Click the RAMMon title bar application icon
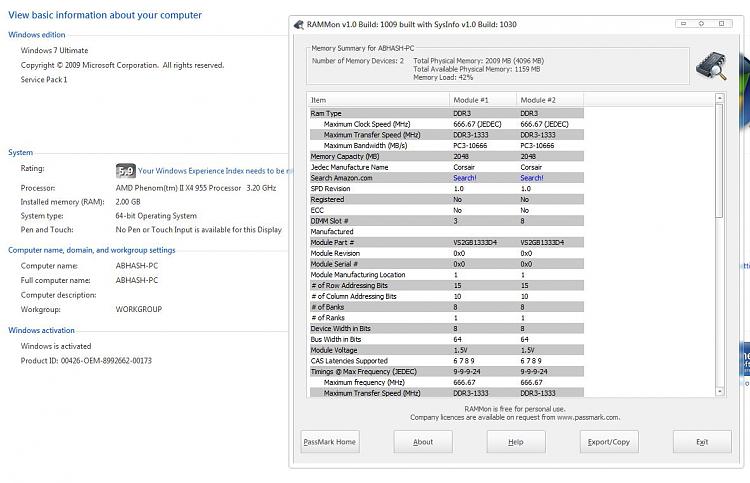The width and height of the screenshot is (750, 483). (299, 24)
